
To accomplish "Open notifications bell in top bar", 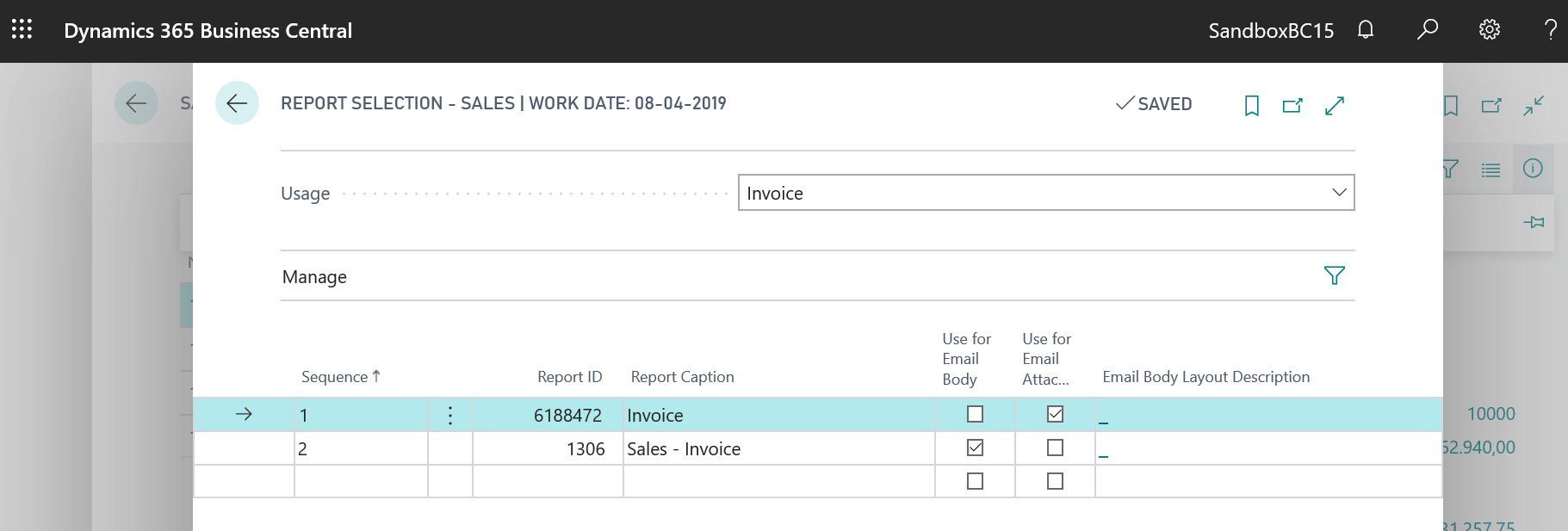I will point(1366,30).
